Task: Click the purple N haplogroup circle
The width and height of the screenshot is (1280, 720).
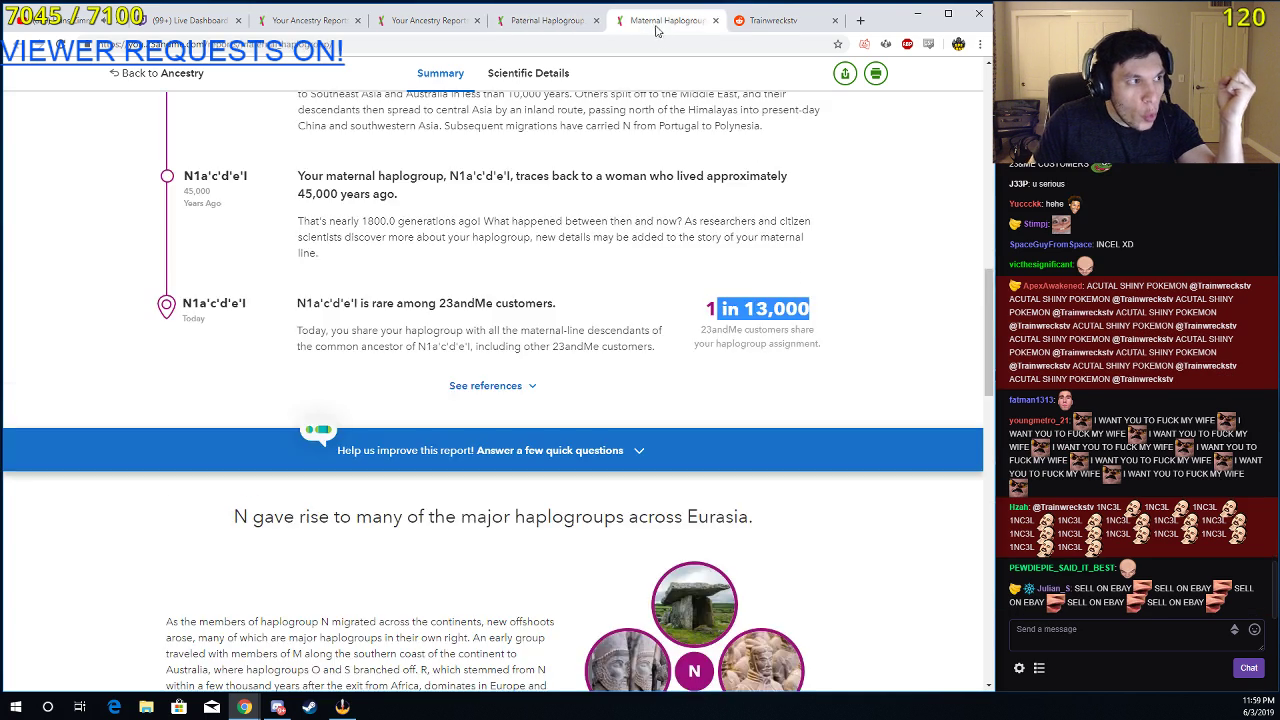Action: pyautogui.click(x=694, y=672)
